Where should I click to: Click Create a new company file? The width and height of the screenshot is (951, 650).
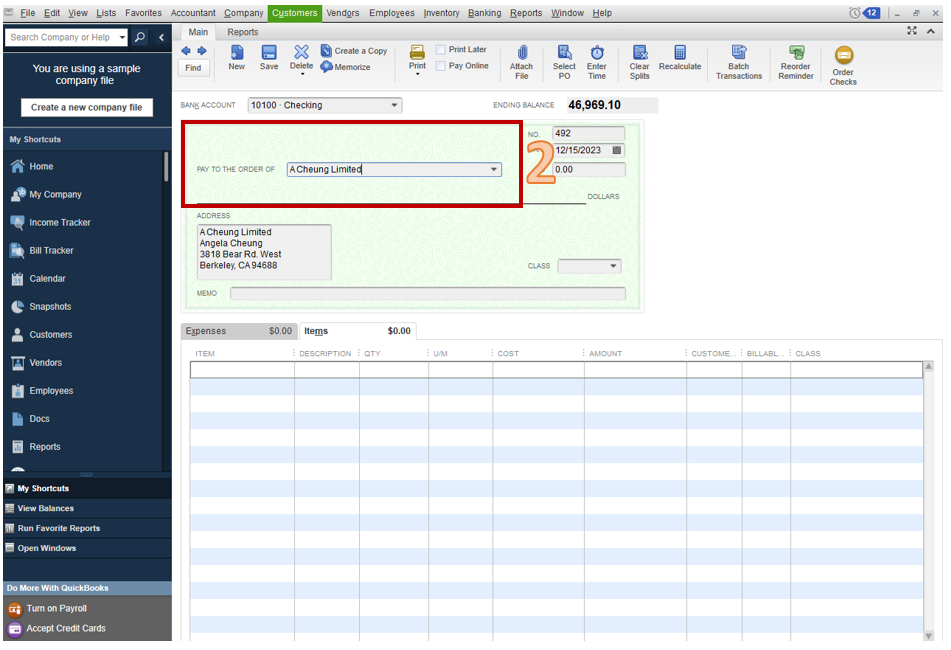87,107
